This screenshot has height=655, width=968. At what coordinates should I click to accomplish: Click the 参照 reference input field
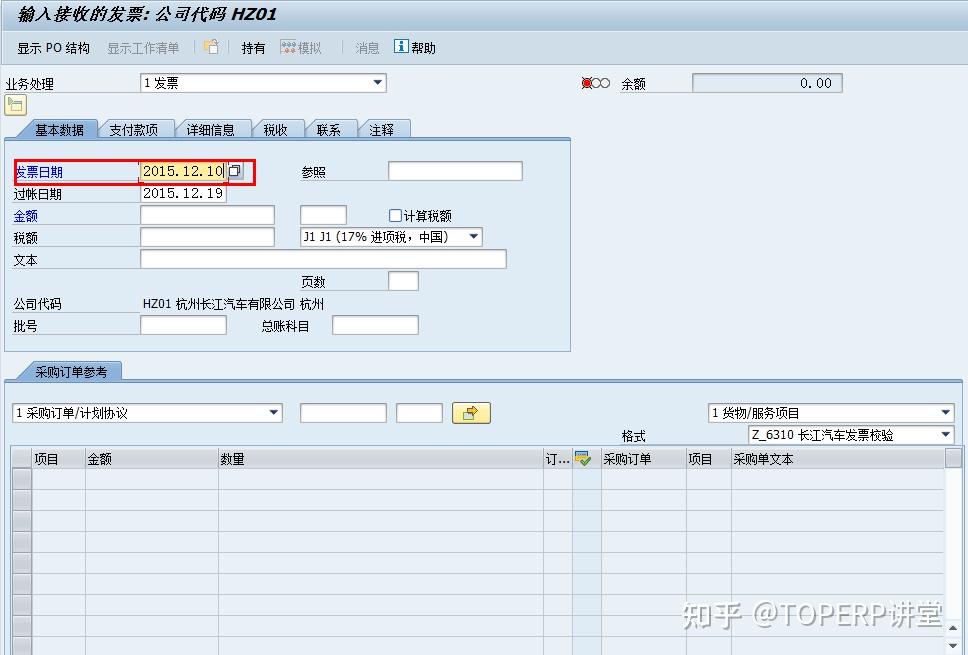[455, 171]
